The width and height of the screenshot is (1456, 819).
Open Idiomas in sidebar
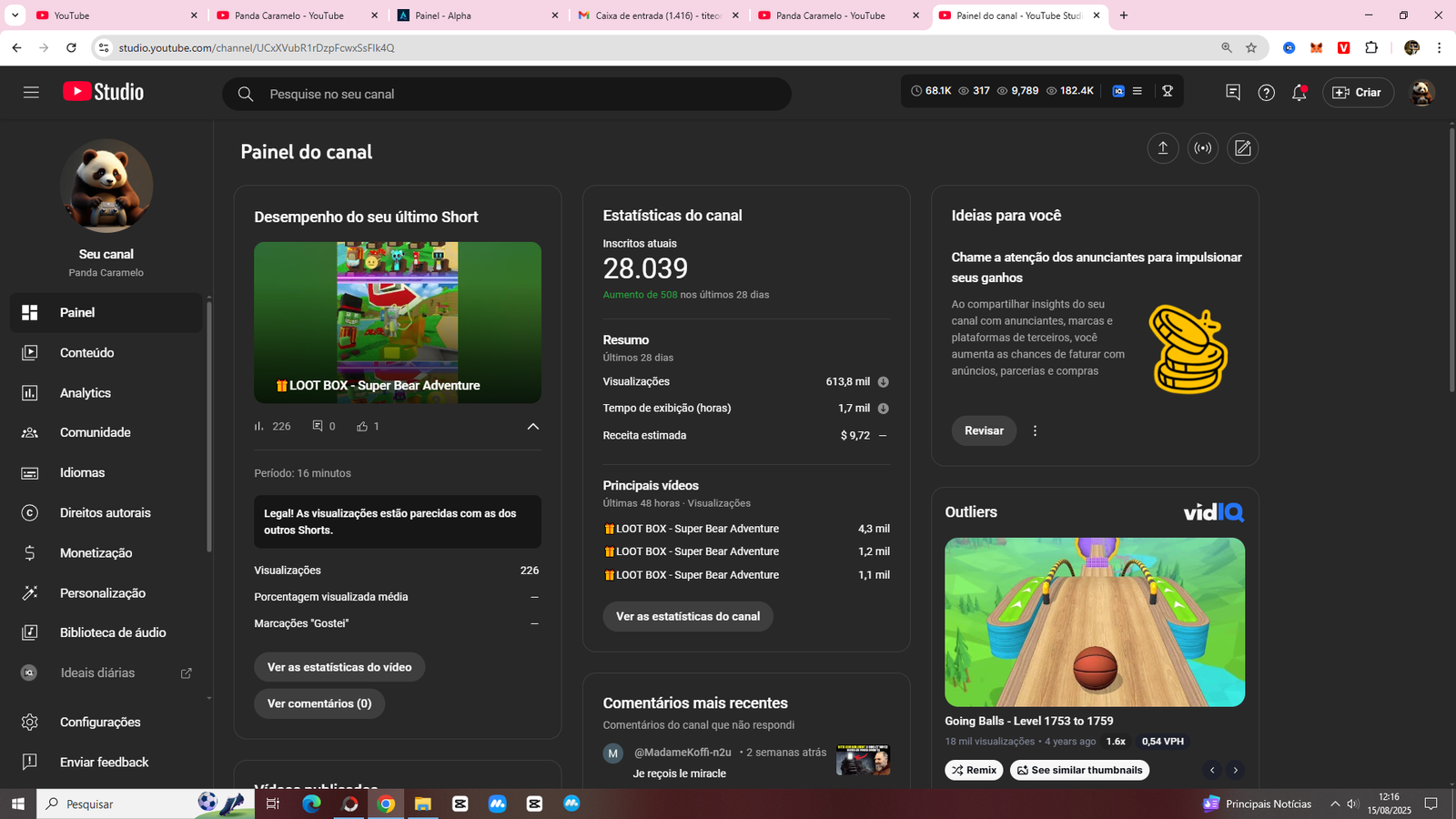tap(106, 472)
